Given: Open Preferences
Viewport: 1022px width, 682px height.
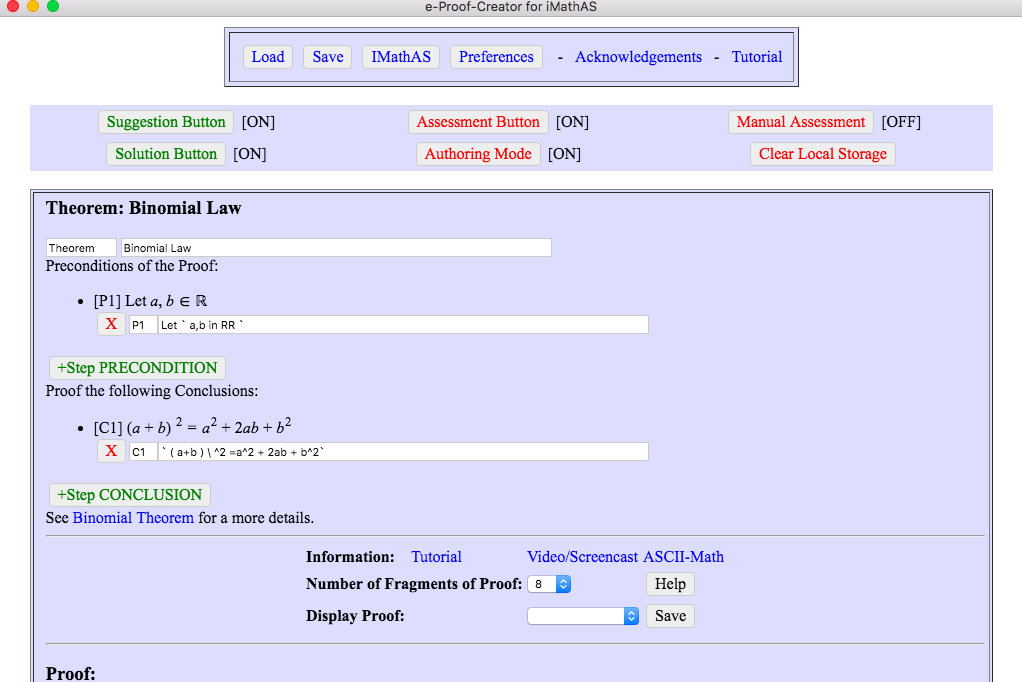Looking at the screenshot, I should [496, 57].
